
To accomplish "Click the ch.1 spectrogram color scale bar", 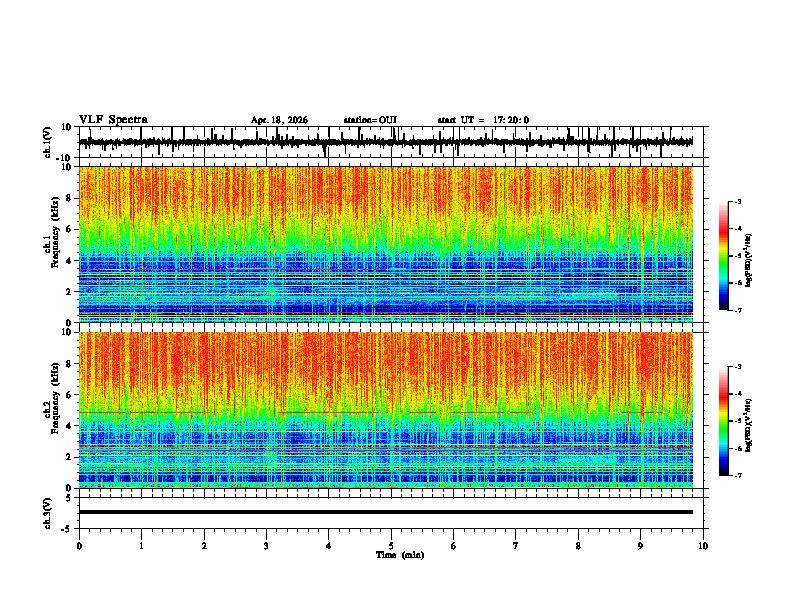I will tap(723, 256).
